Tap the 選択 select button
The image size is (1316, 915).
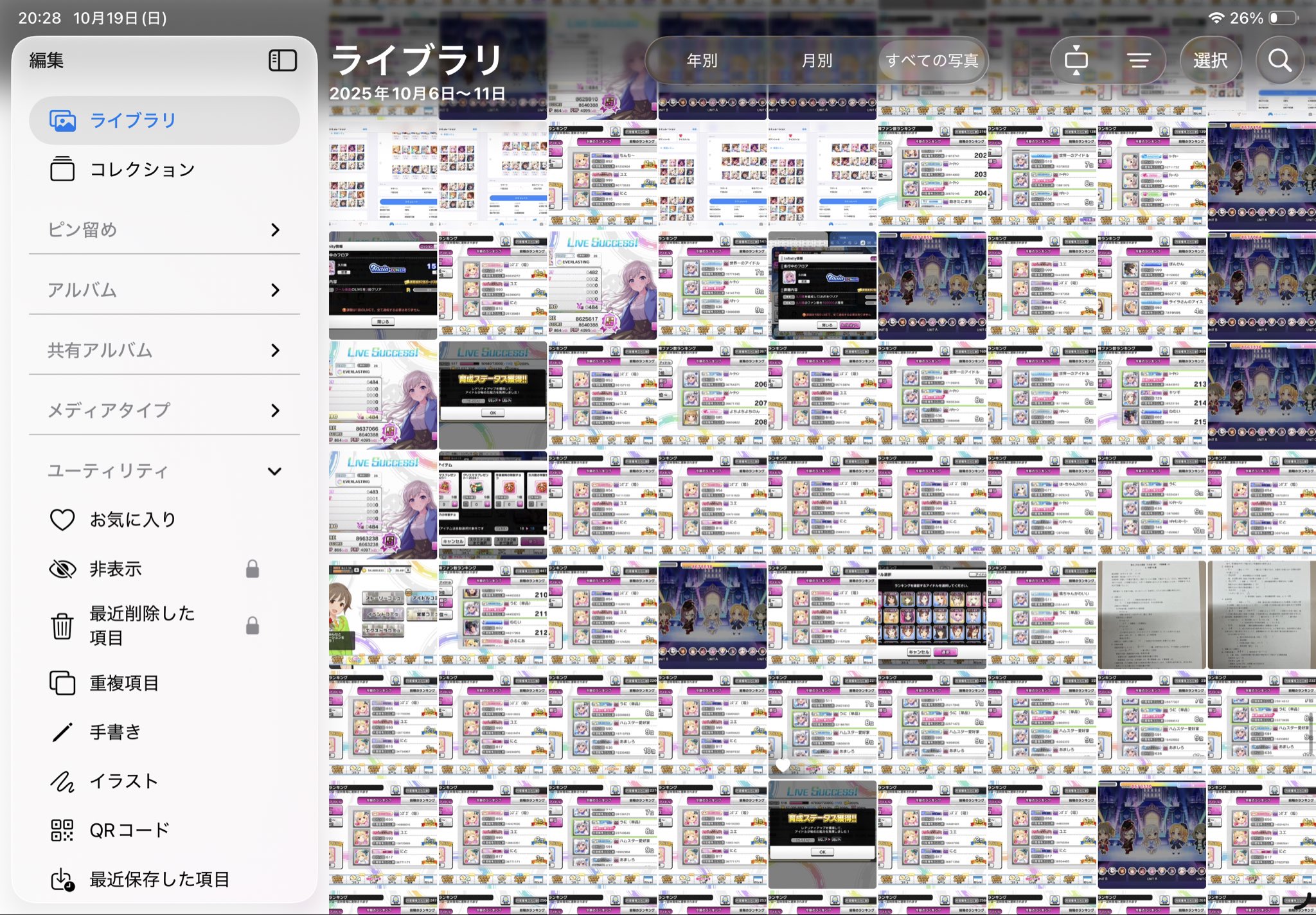[1210, 60]
